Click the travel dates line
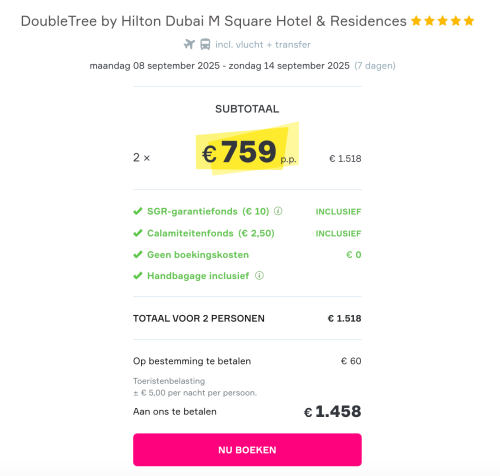This screenshot has height=476, width=500. click(220, 66)
